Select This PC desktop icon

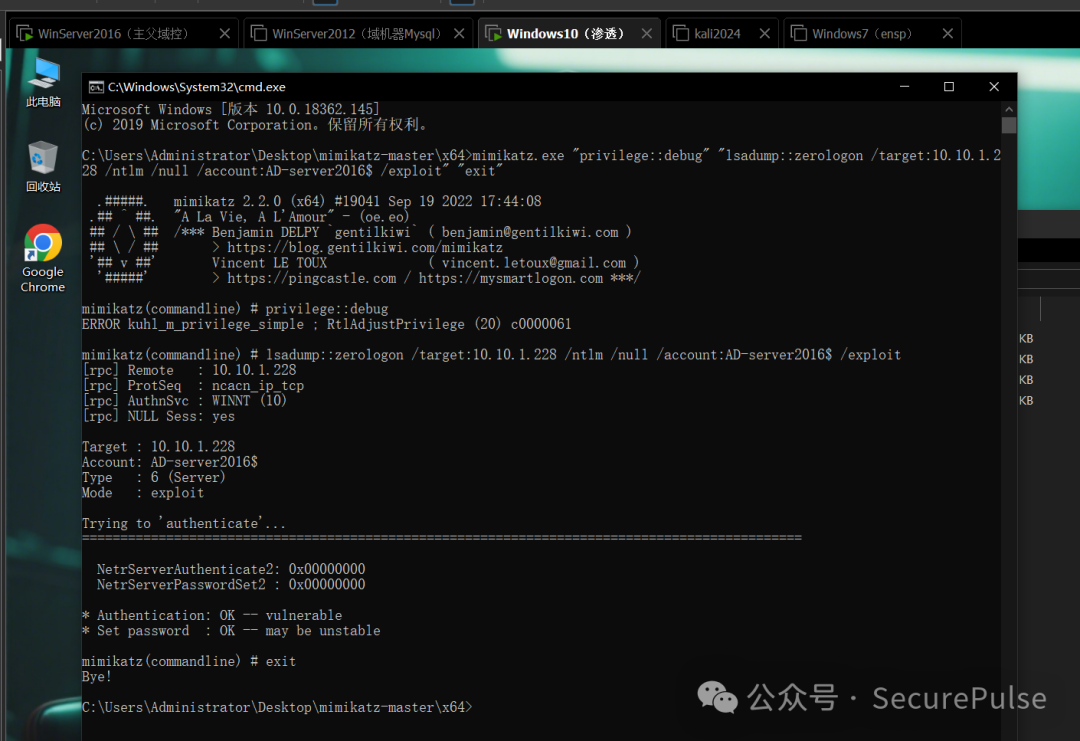43,82
